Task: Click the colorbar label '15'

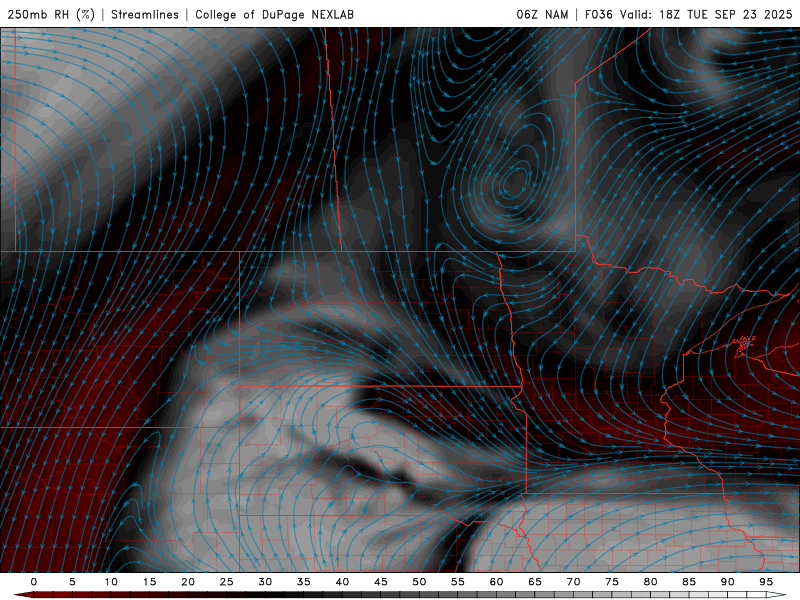Action: [149, 582]
